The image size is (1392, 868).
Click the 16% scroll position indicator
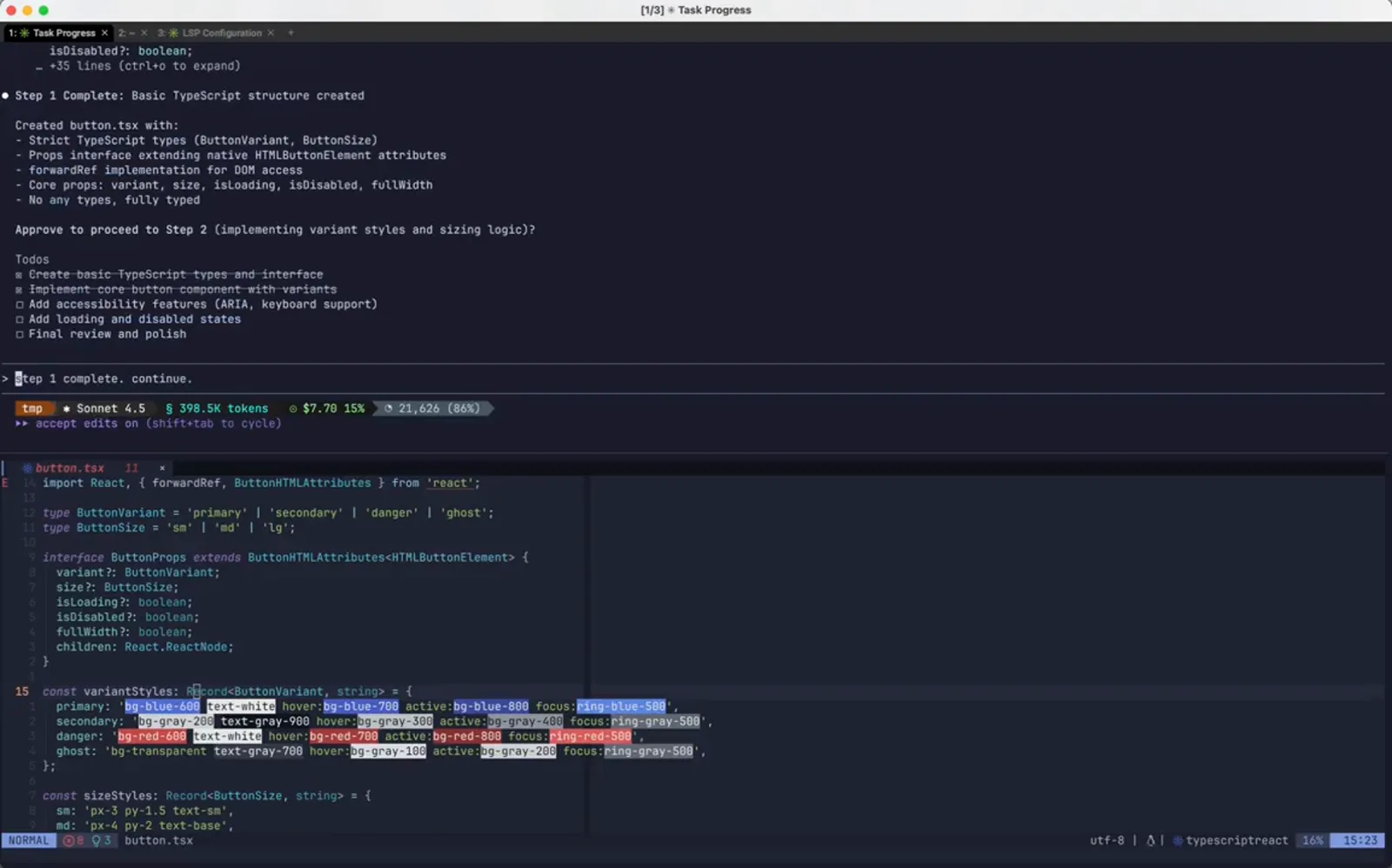1312,841
